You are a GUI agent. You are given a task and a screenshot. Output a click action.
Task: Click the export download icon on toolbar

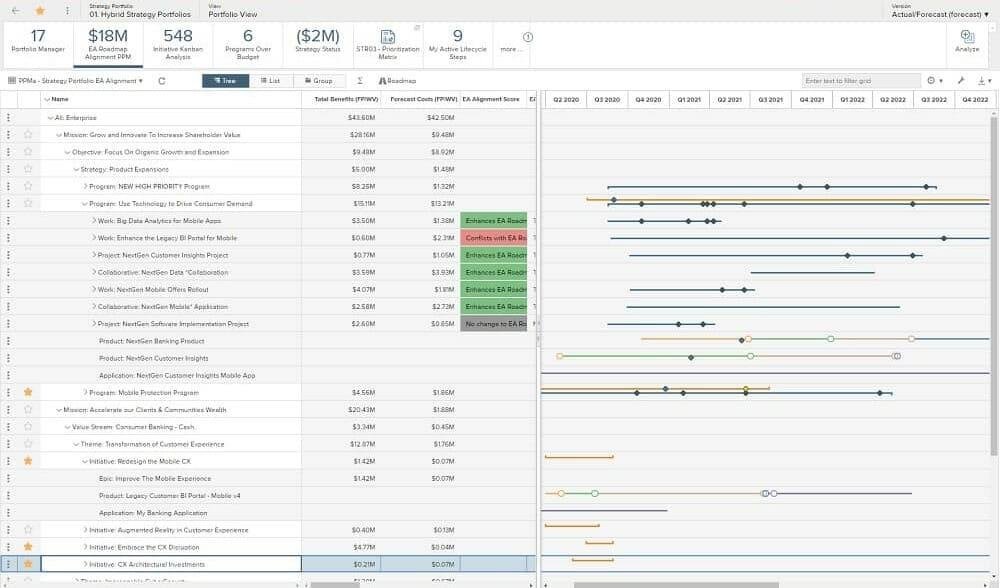pos(982,80)
